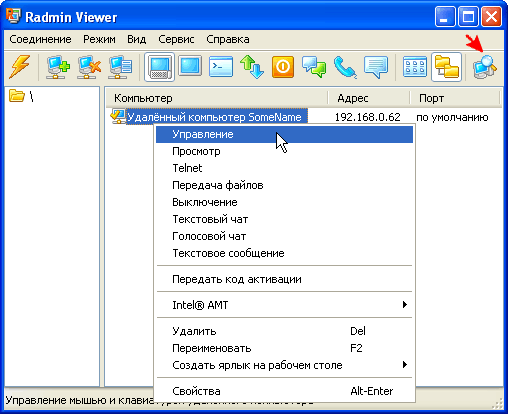
Task: Open connection properties toolbar icon
Action: [120, 67]
